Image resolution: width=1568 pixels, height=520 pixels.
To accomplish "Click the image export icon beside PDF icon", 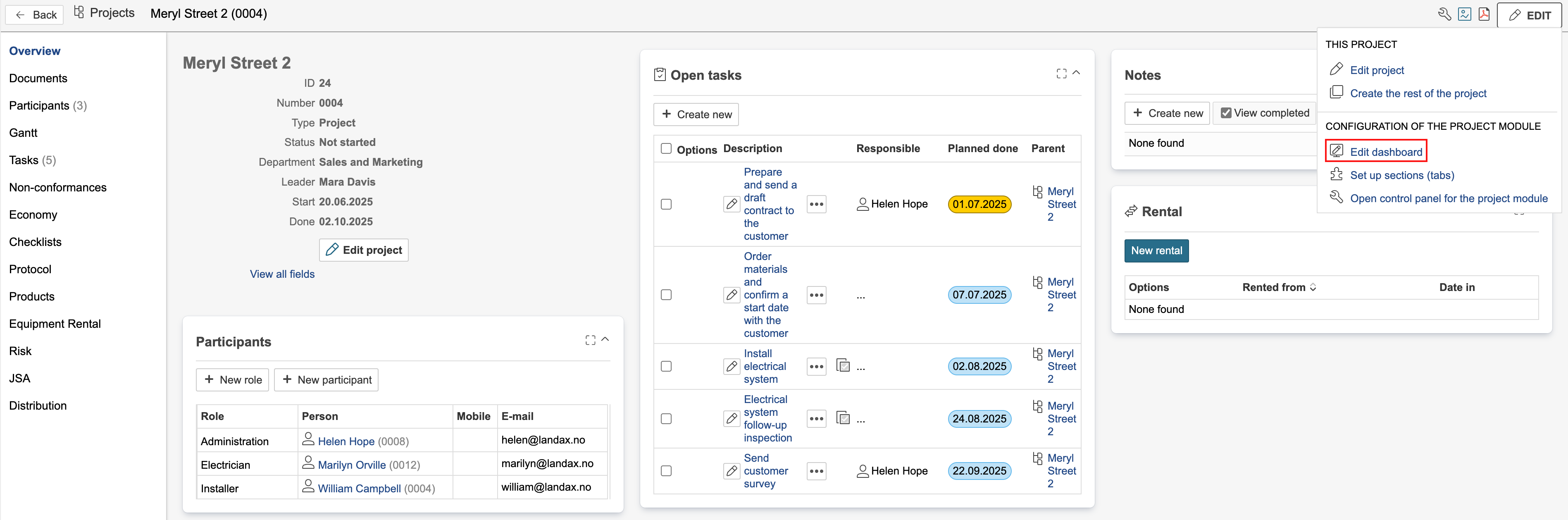I will click(1464, 14).
